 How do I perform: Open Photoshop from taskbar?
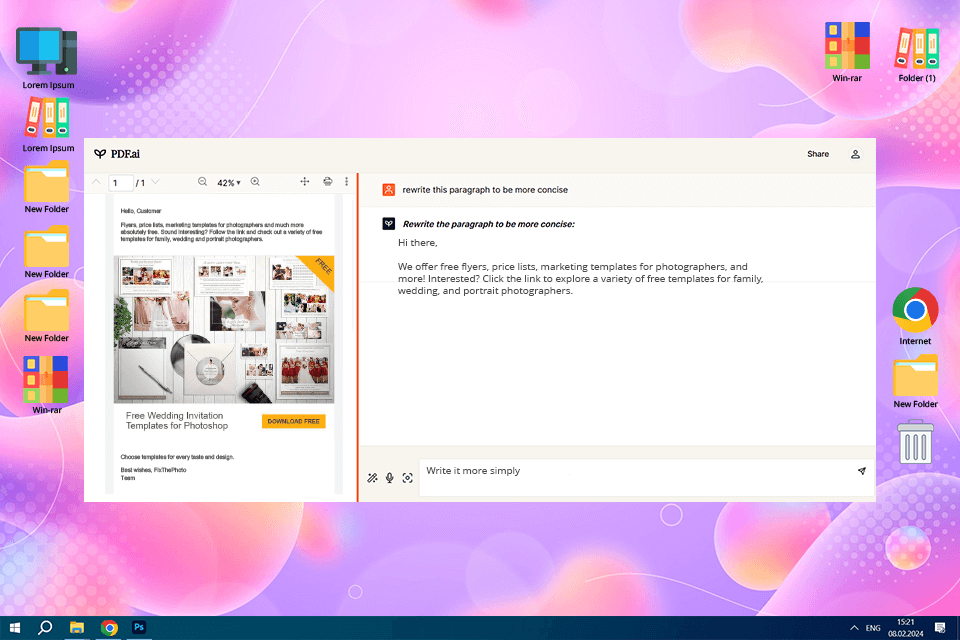point(139,627)
